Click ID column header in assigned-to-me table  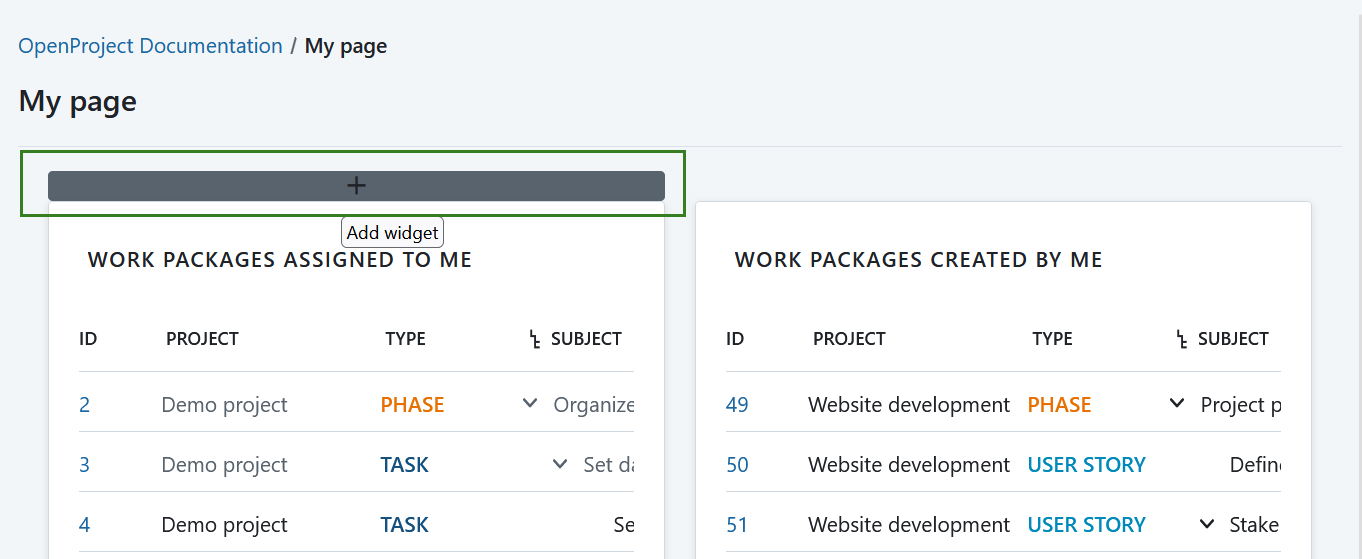[88, 339]
